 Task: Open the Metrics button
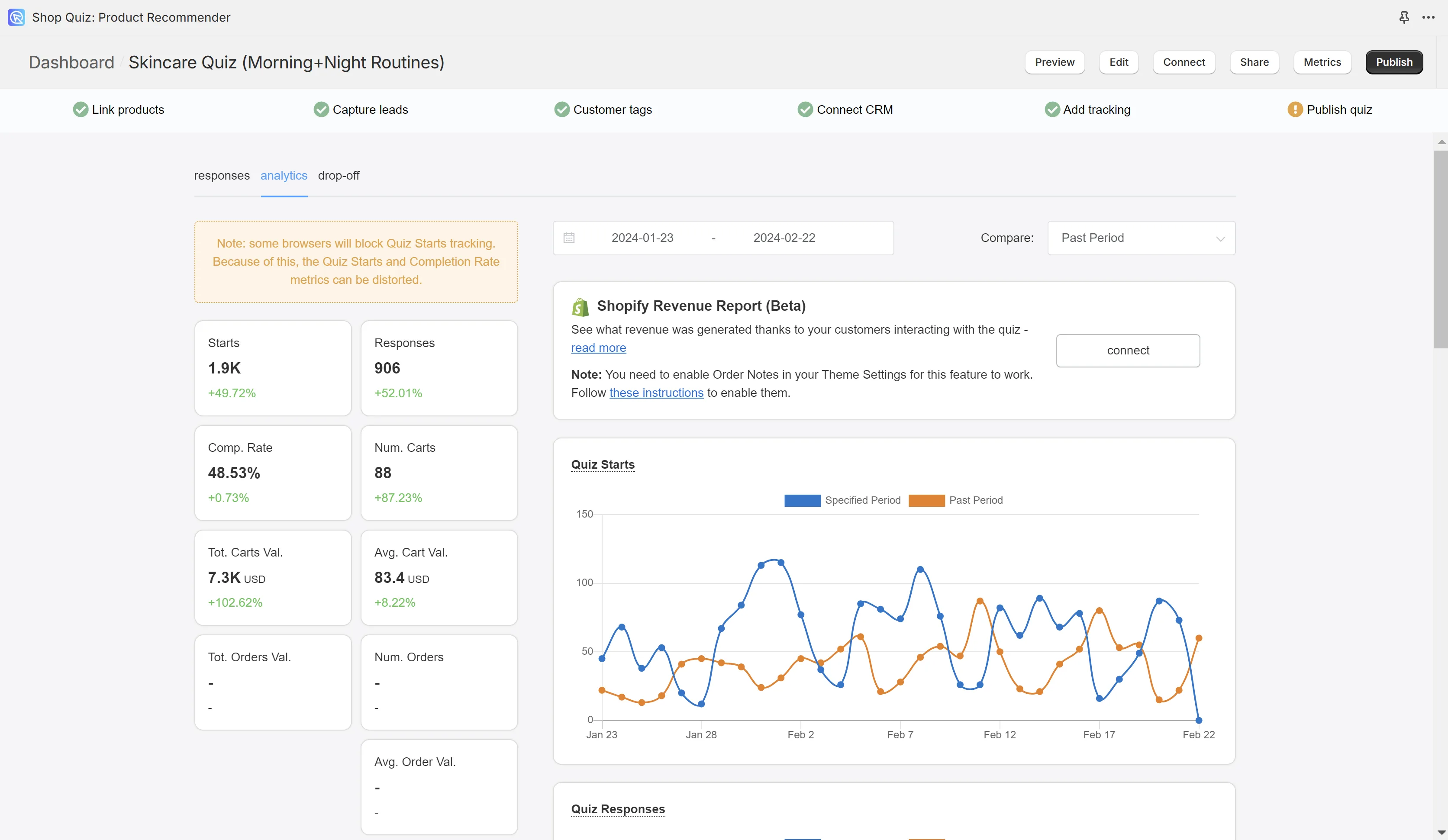coord(1322,62)
